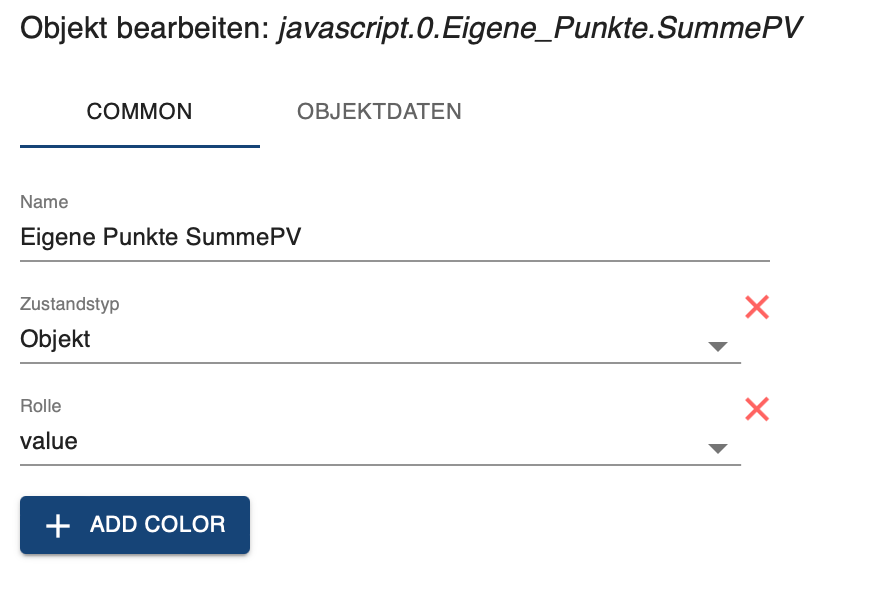The height and width of the screenshot is (612, 870).
Task: Click the underline indicator beneath COMMON tab
Action: click(140, 146)
